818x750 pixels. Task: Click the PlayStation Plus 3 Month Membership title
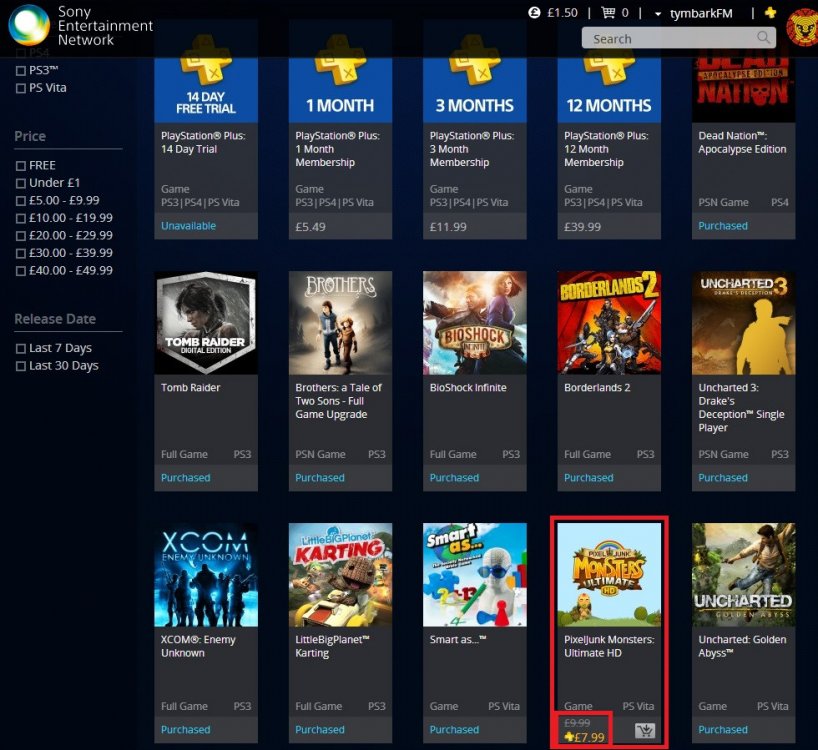472,149
